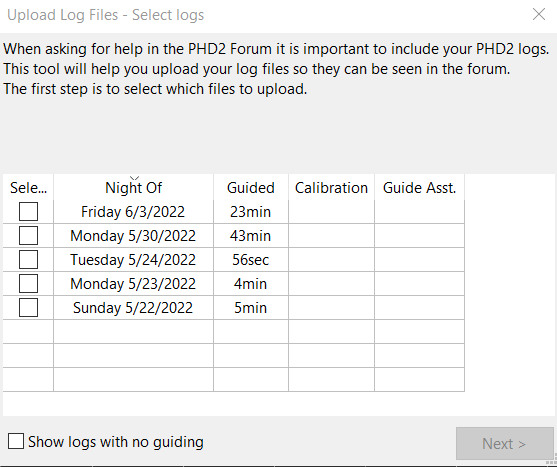Image resolution: width=557 pixels, height=467 pixels.
Task: Select the Friday 6/3/2022 date cell
Action: [x=134, y=212]
